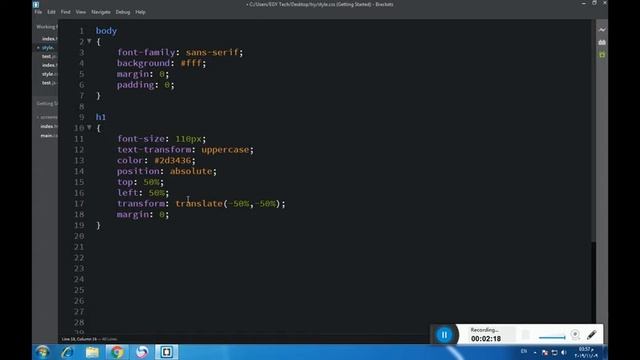Click the round blue taskbar icon beside Chrome

(142, 352)
